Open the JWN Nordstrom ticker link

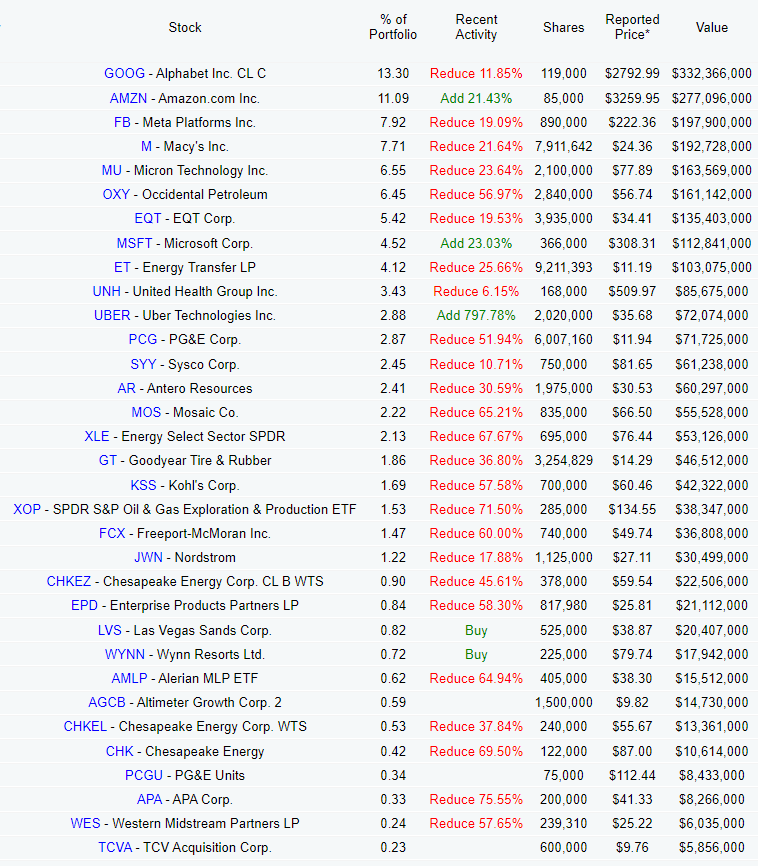tap(148, 557)
